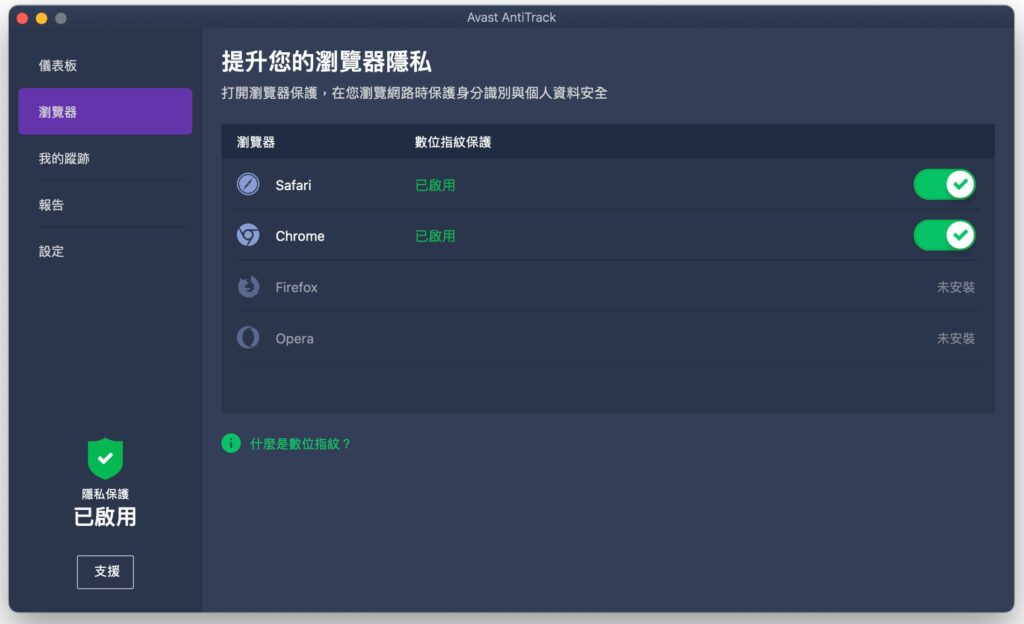
Task: Click the large 已啟用 sidebar status
Action: 105,517
